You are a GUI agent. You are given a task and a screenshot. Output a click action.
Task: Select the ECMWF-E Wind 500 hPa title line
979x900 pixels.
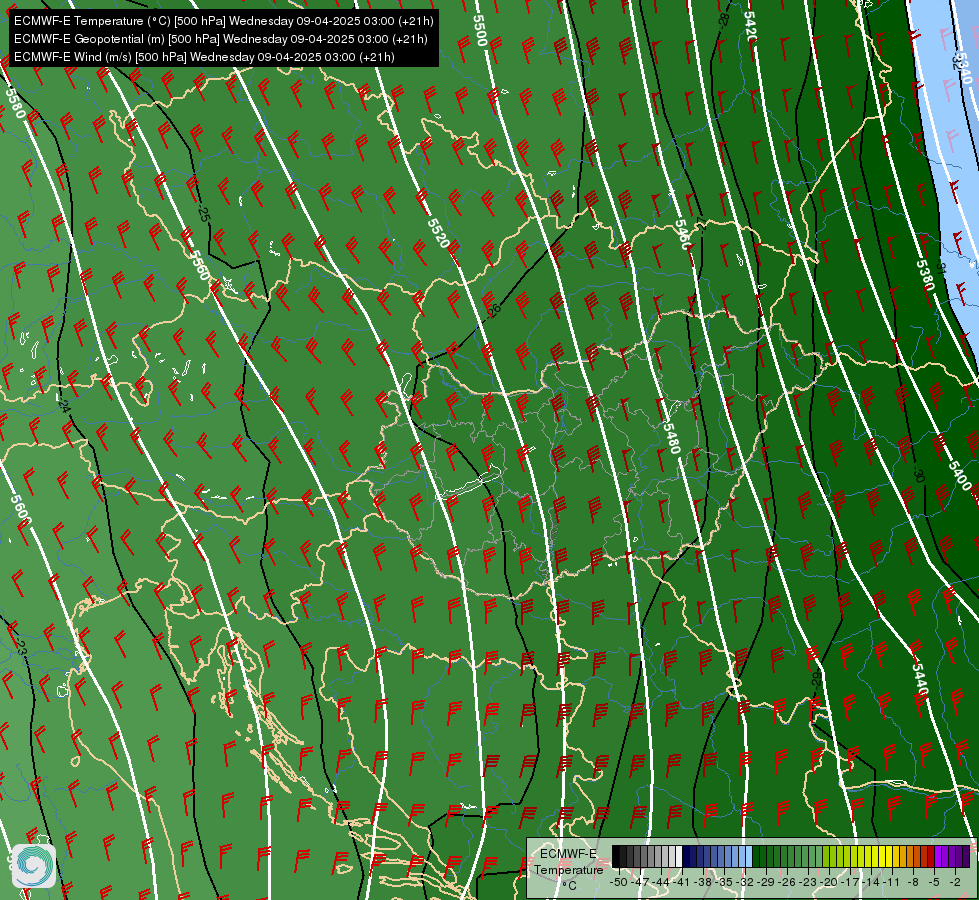pos(204,57)
